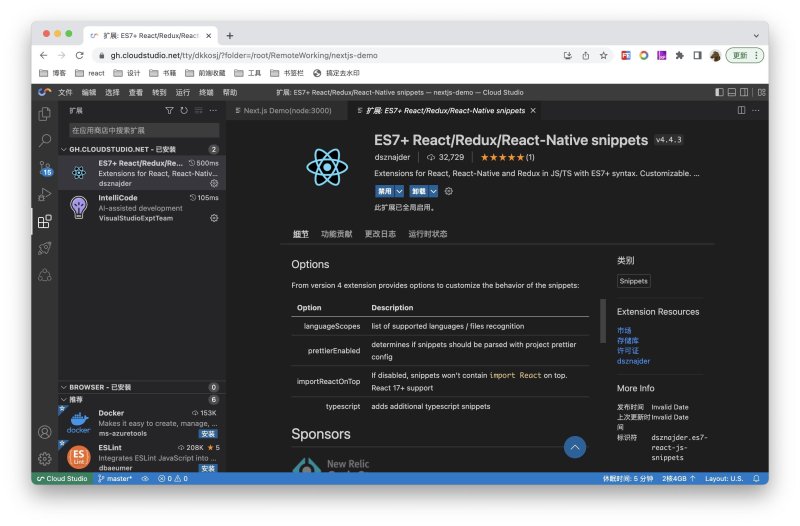Close the ES7+ snippets editor tab
The image size is (800, 526).
coord(533,111)
